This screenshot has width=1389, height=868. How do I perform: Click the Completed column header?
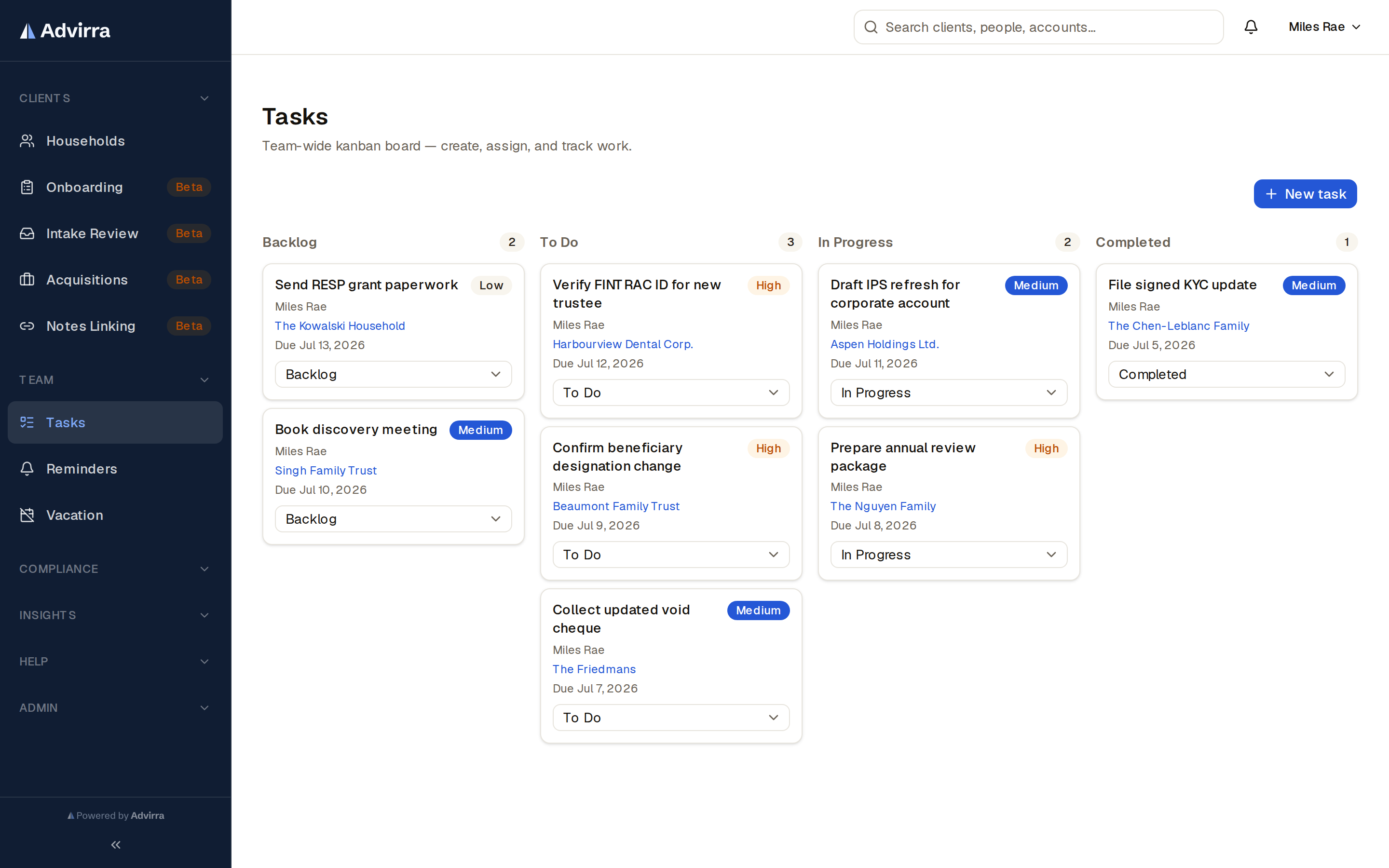[x=1133, y=242]
